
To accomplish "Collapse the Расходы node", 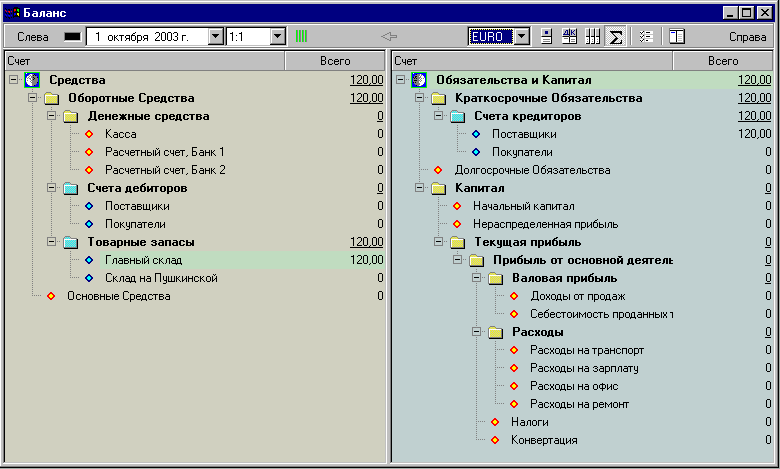I will (x=477, y=331).
